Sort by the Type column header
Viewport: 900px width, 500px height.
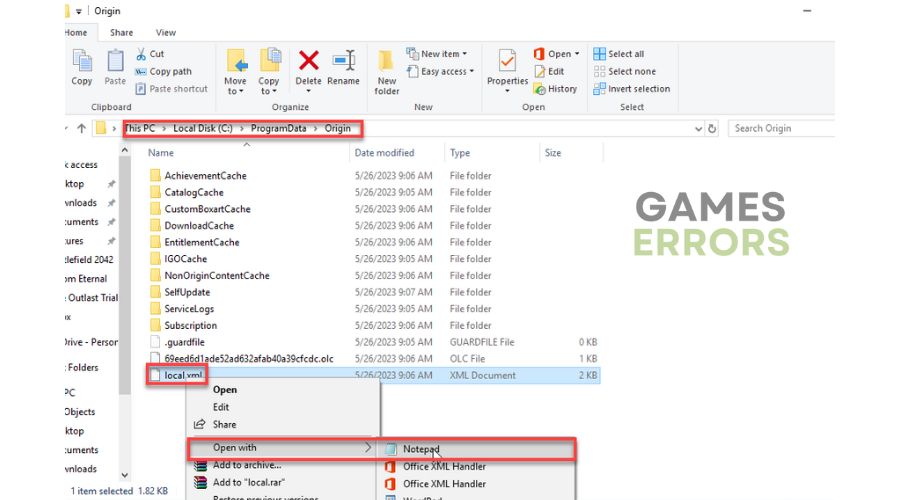pos(460,153)
